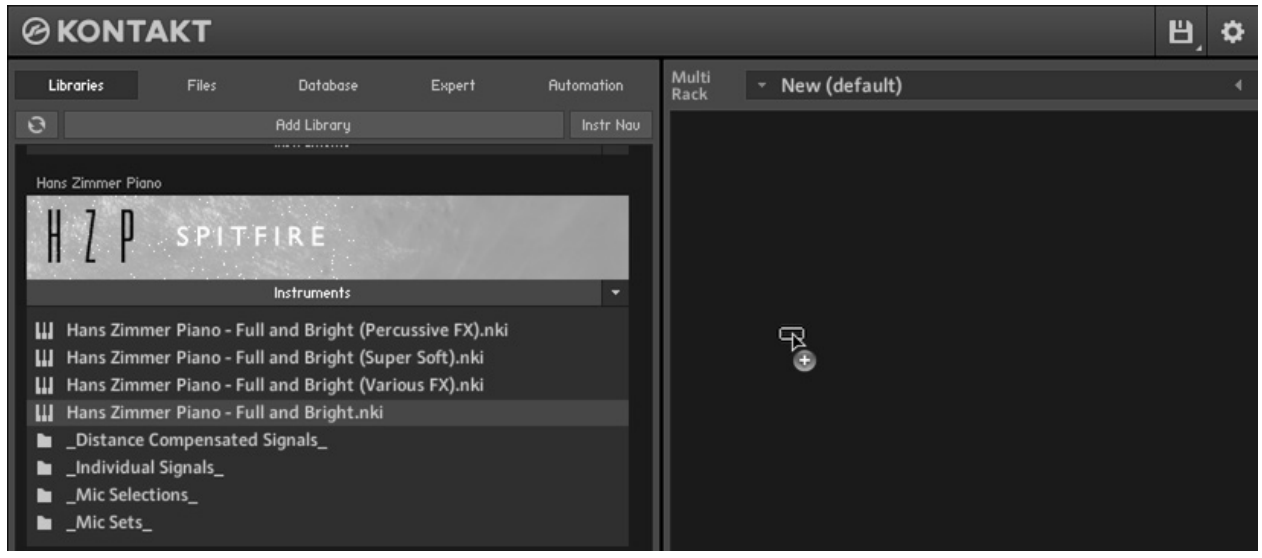Click the Add Library button
1262x558 pixels.
(x=313, y=125)
